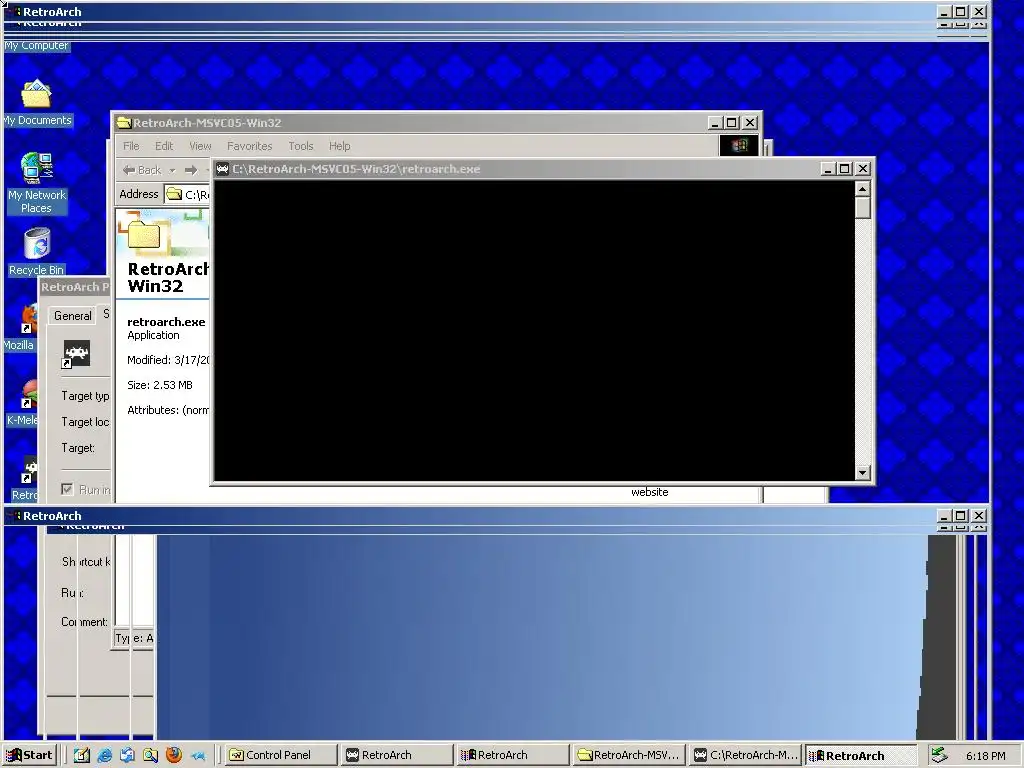Click the address bar path field
This screenshot has height=768, width=1024.
point(187,194)
